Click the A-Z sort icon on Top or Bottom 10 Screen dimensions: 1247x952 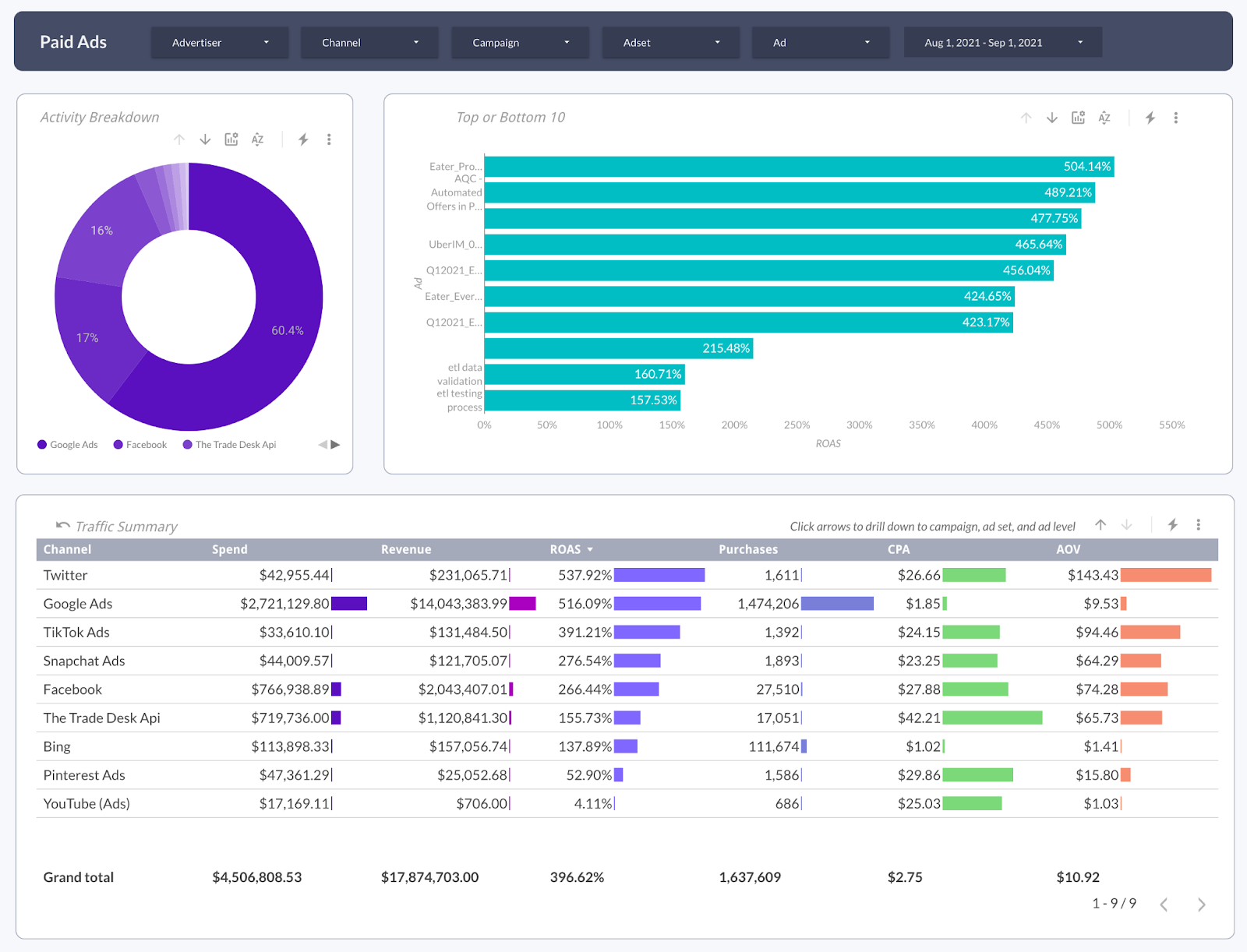[x=1104, y=118]
